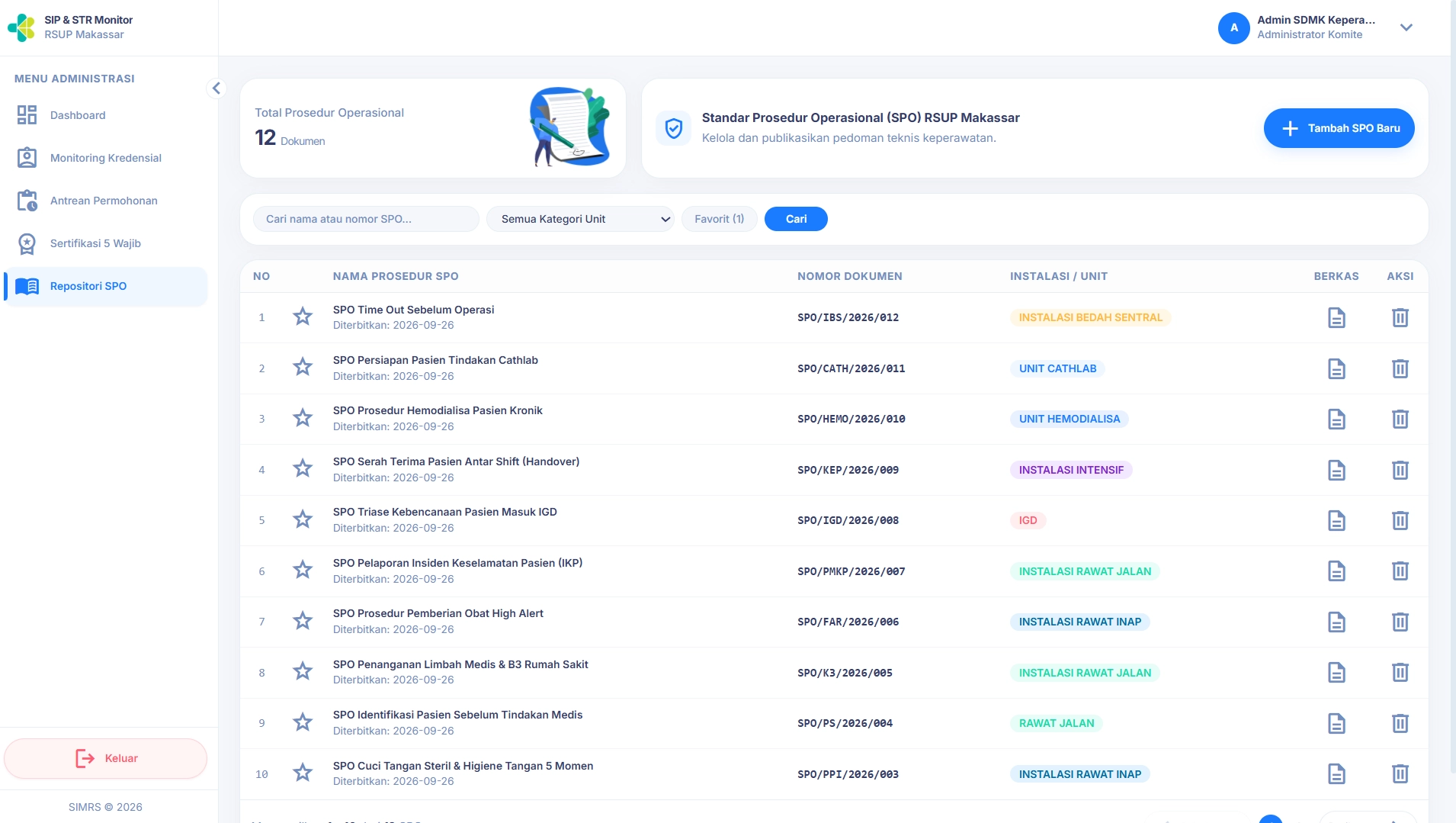Screen dimensions: 1456x823
Task: Collapse the sidebar with the chevron button
Action: tap(216, 88)
